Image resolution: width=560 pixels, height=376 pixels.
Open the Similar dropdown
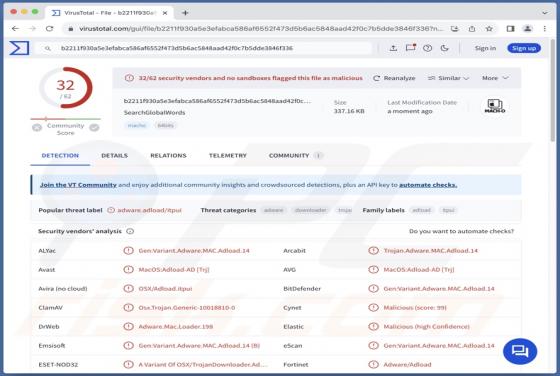coord(449,78)
